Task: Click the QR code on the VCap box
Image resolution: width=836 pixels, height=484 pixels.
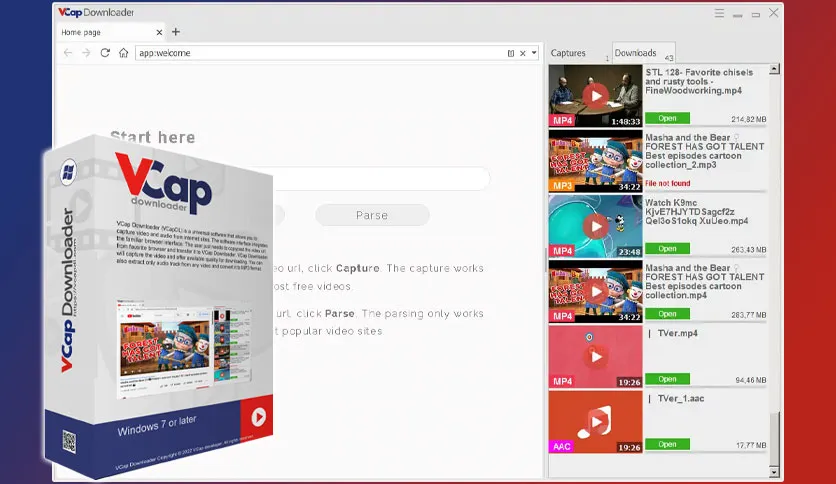Action: pyautogui.click(x=69, y=442)
